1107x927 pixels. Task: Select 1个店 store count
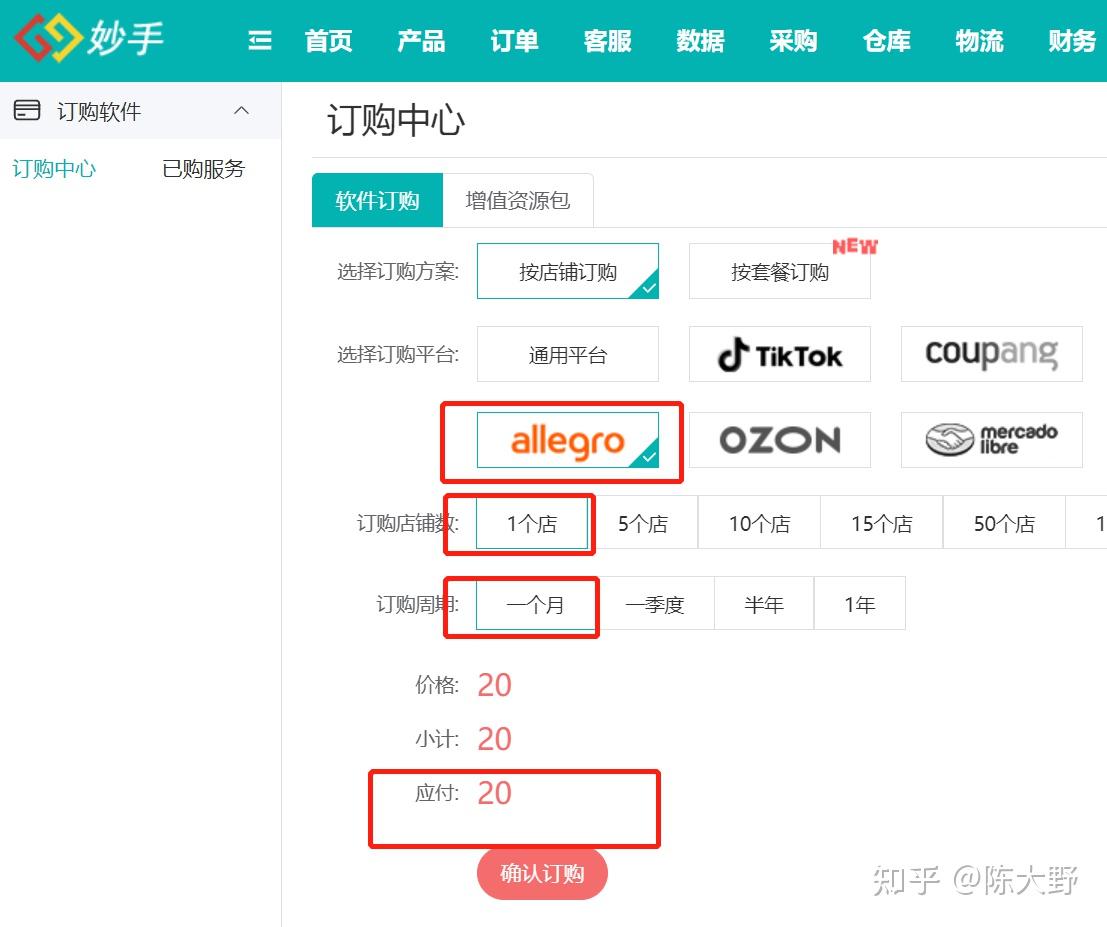click(x=532, y=523)
